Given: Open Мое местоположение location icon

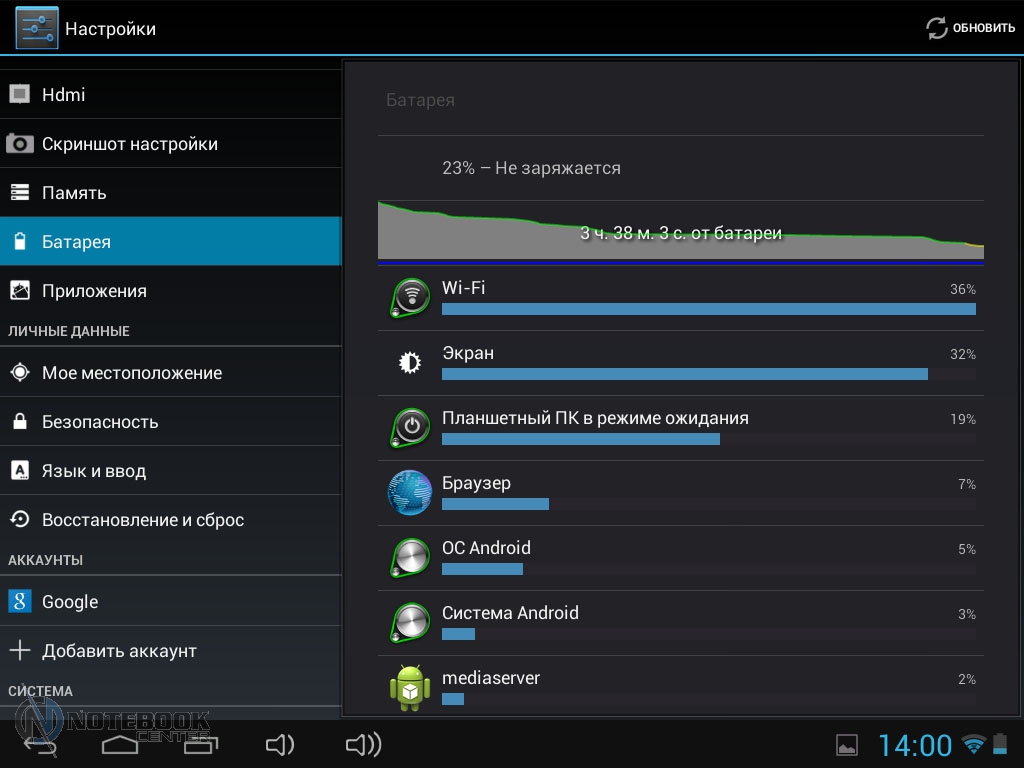Looking at the screenshot, I should [x=19, y=373].
